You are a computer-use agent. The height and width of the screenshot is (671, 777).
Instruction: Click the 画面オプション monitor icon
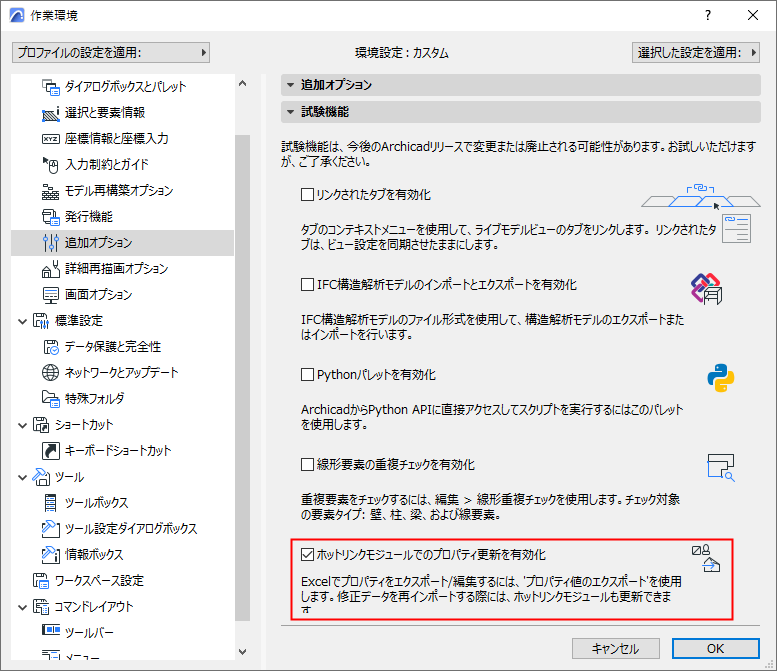pyautogui.click(x=51, y=295)
